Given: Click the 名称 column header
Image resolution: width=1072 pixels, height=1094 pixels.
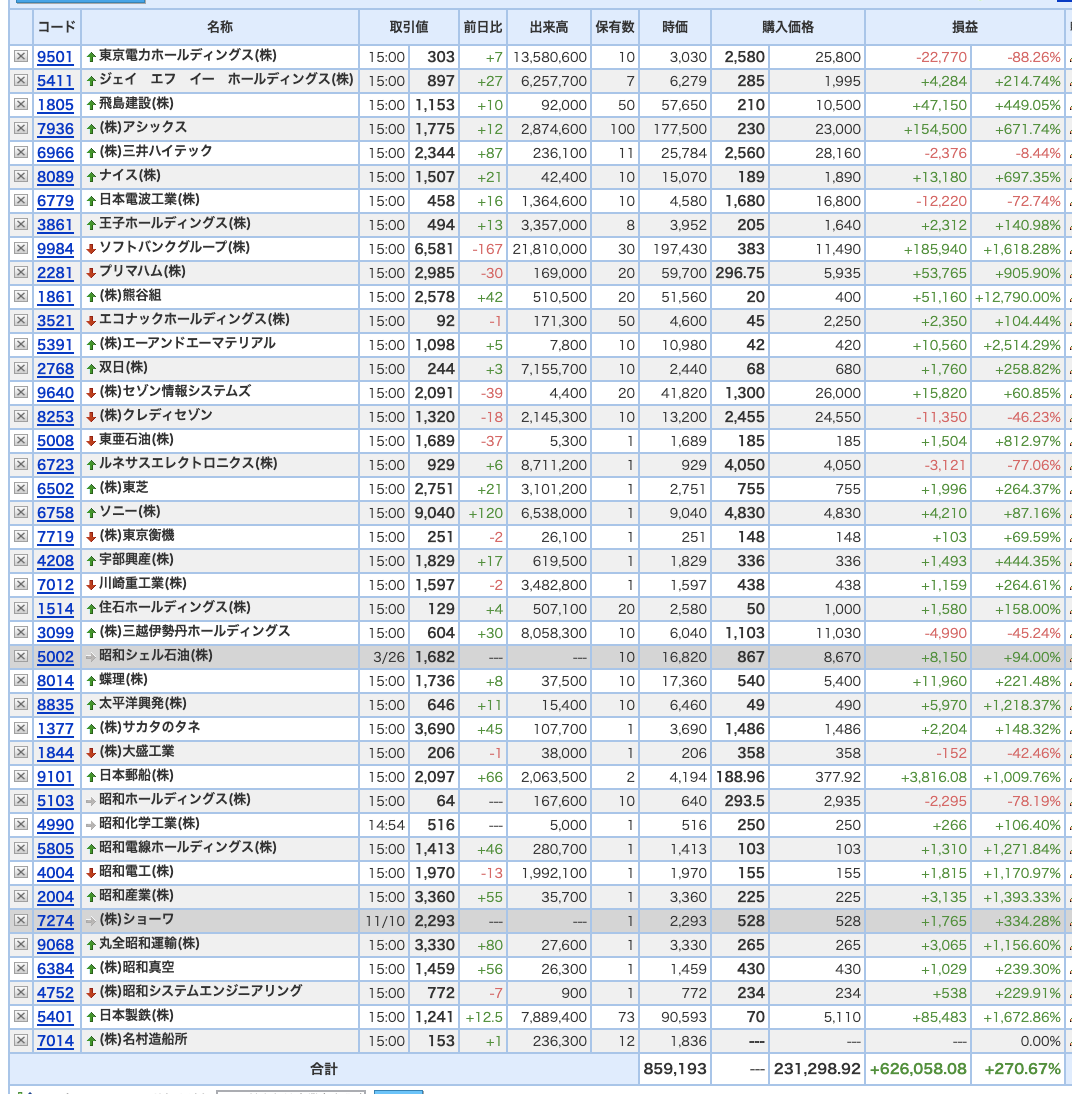Looking at the screenshot, I should pyautogui.click(x=220, y=27).
